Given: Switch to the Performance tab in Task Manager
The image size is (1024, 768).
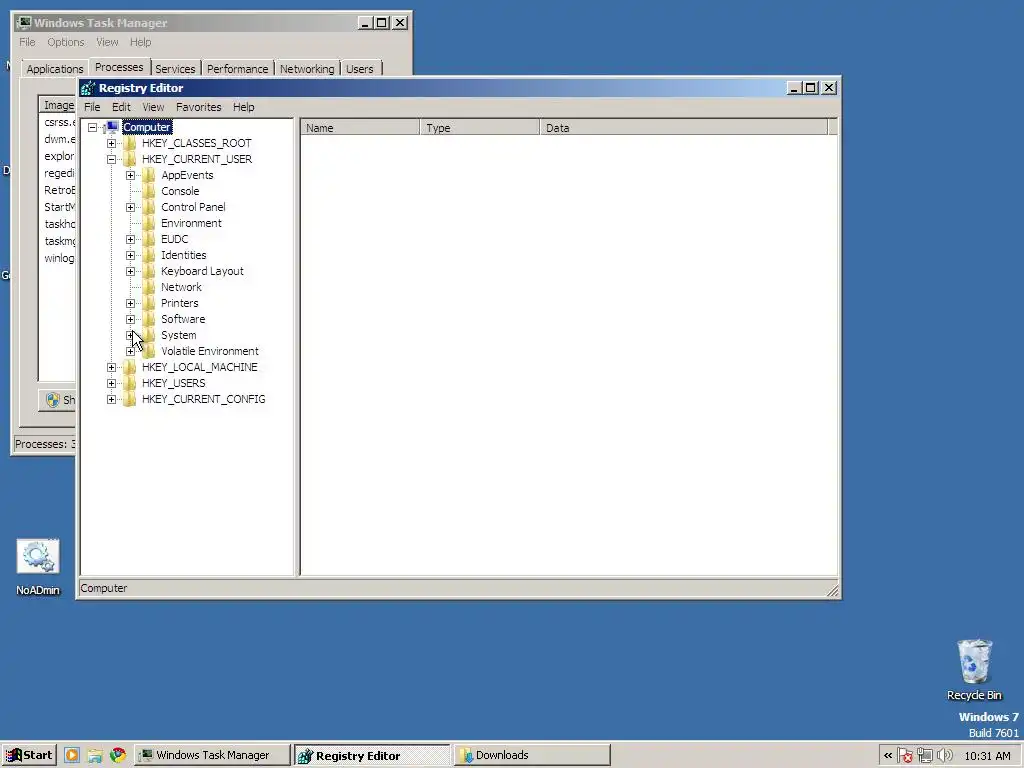Looking at the screenshot, I should click(x=238, y=69).
